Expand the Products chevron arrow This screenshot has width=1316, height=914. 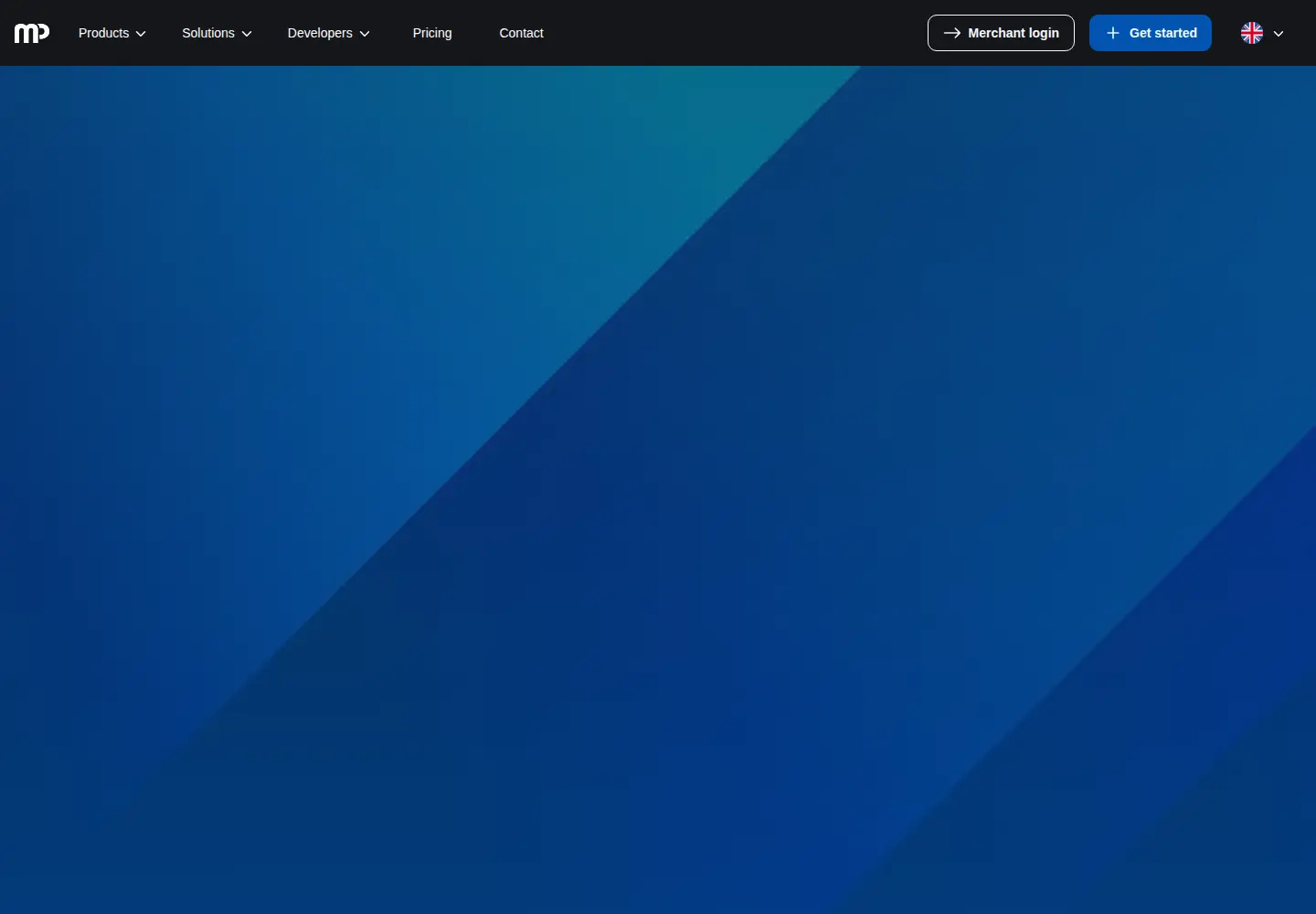click(141, 34)
